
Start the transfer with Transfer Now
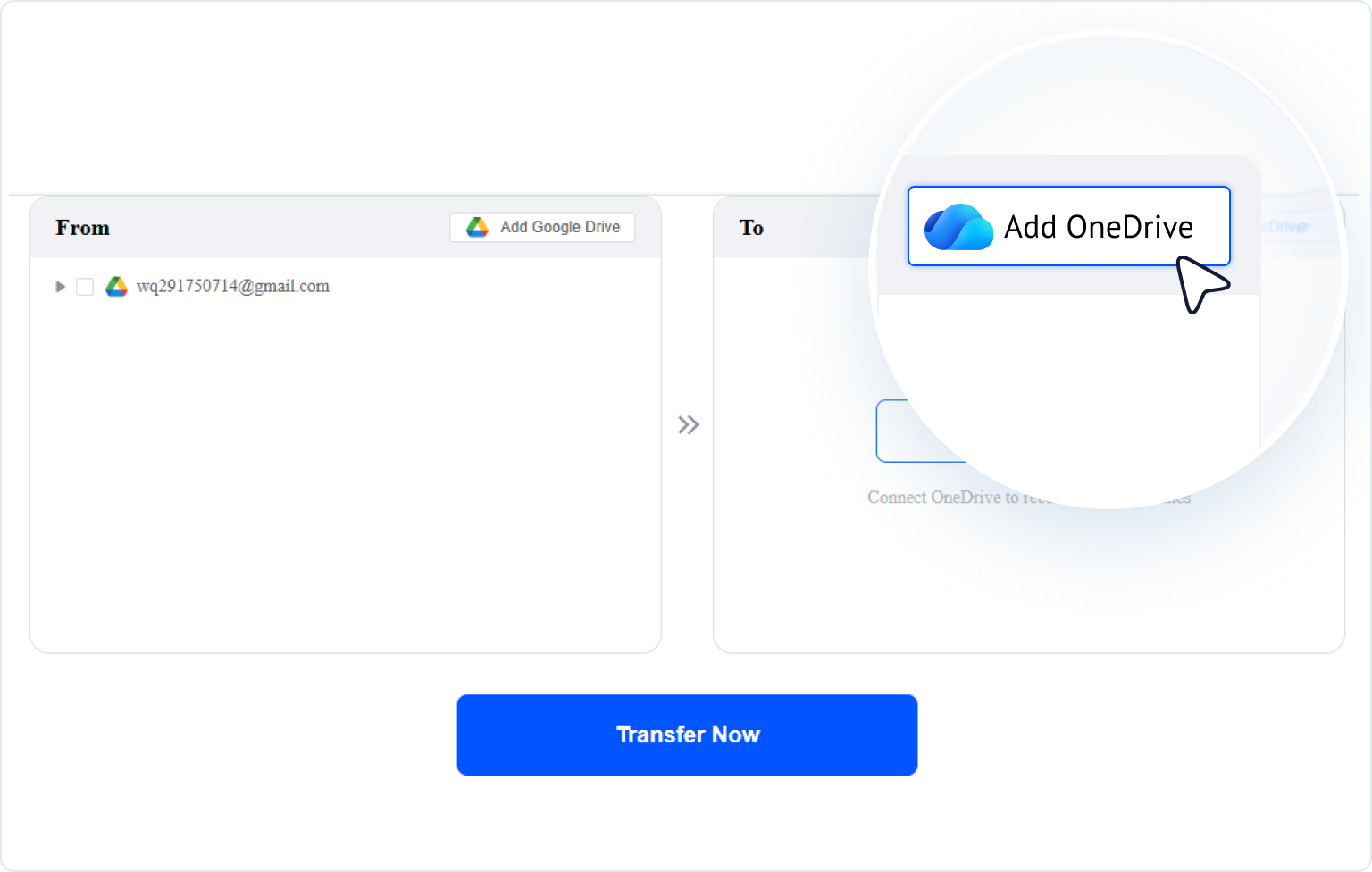pyautogui.click(x=687, y=734)
